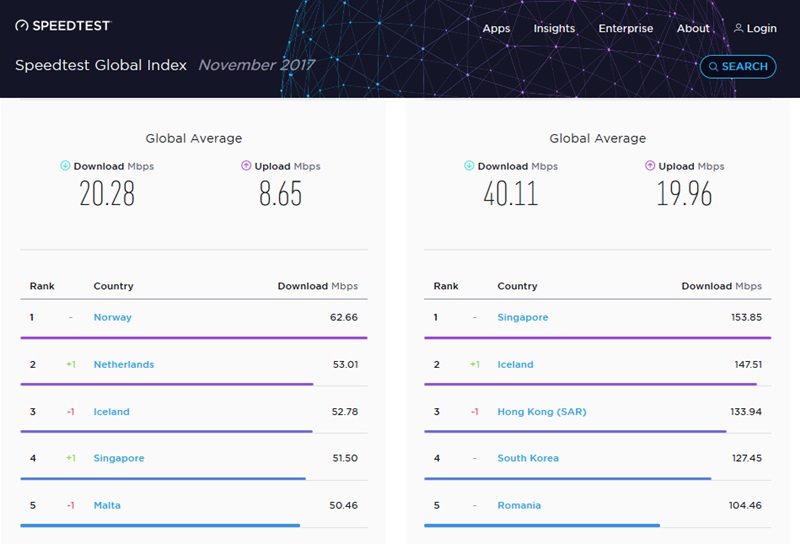Click the download arrow icon in mobile Global Average

(65, 165)
